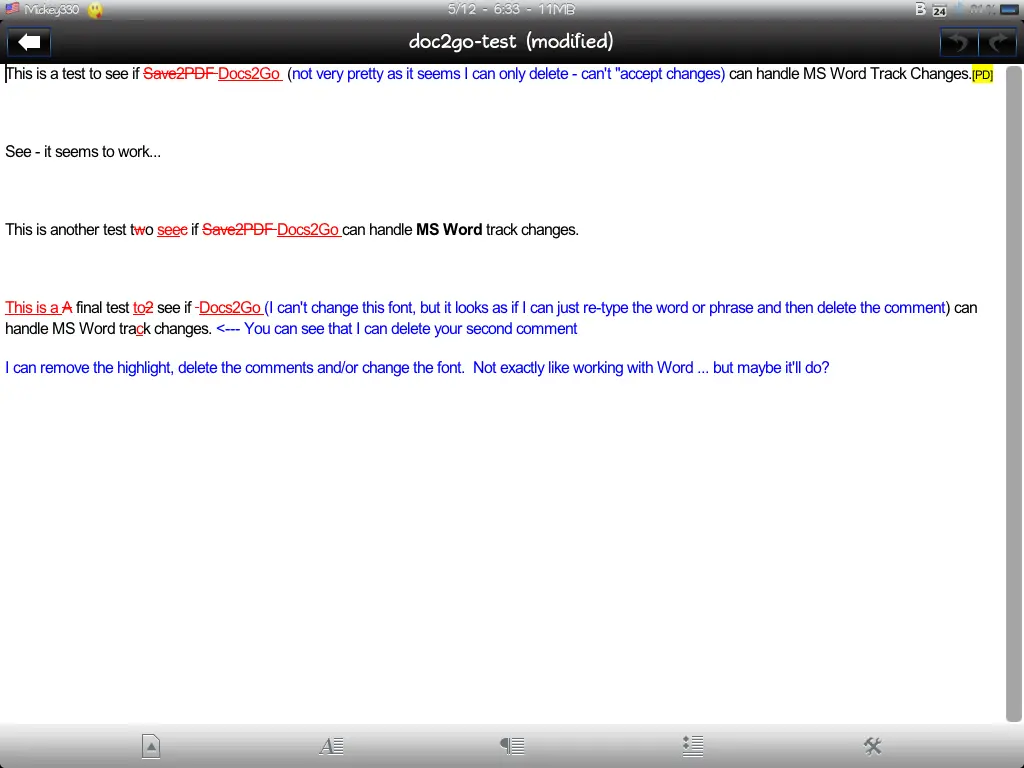Screen dimensions: 1024x768
Task: Open bullets and numbering list options
Action: pos(692,745)
